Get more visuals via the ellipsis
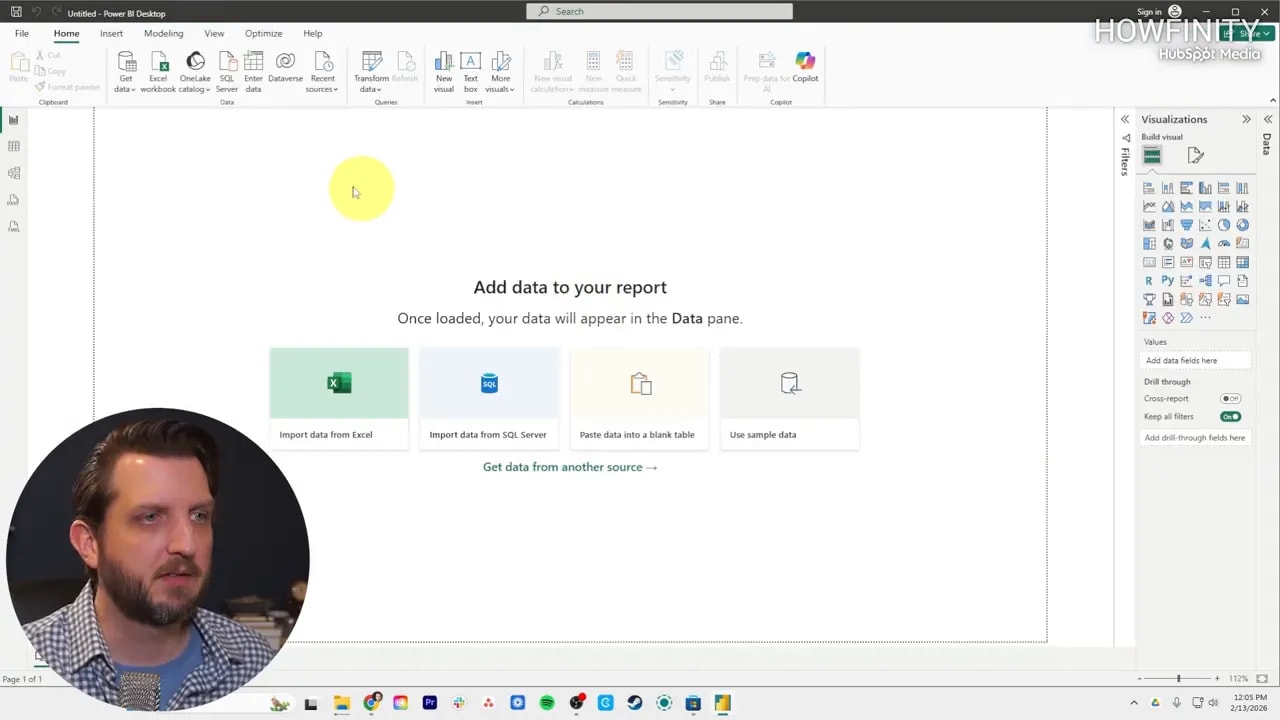This screenshot has width=1280, height=720. tap(1205, 318)
